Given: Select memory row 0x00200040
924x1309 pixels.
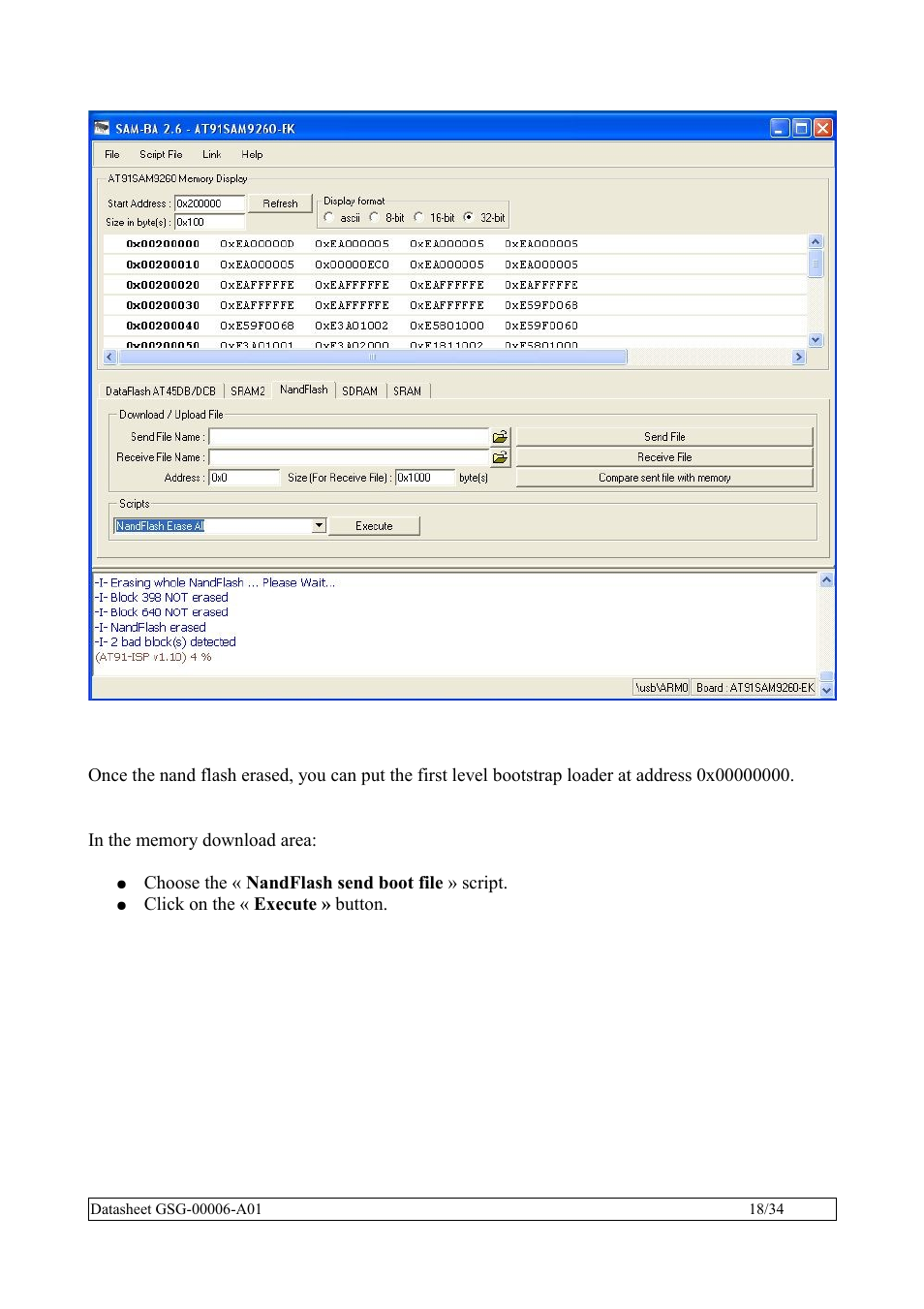Looking at the screenshot, I should (x=455, y=326).
